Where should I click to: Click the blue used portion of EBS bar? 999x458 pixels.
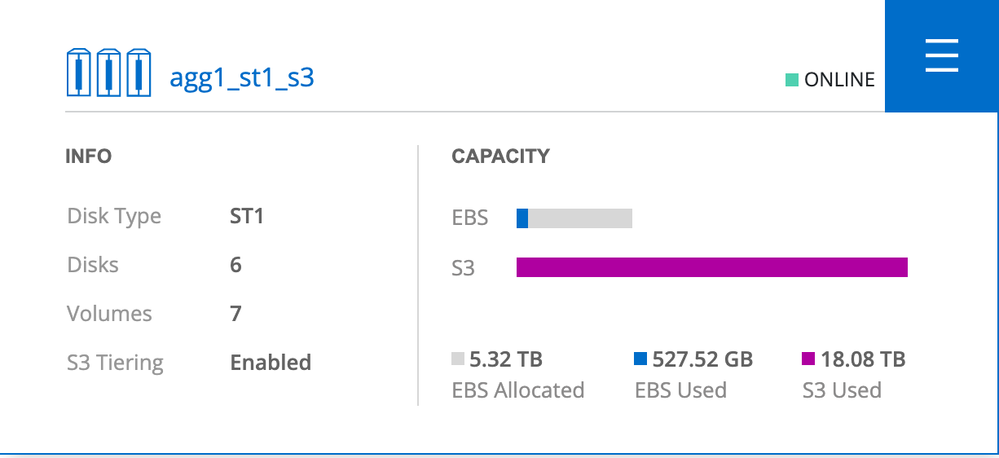522,218
